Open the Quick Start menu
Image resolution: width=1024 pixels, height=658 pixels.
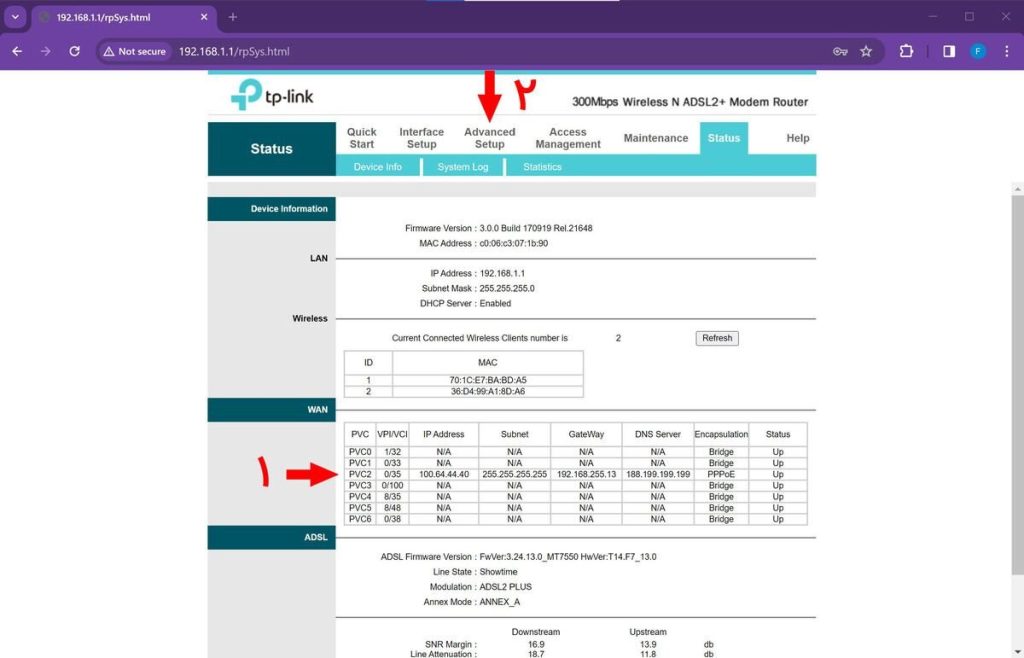(362, 138)
